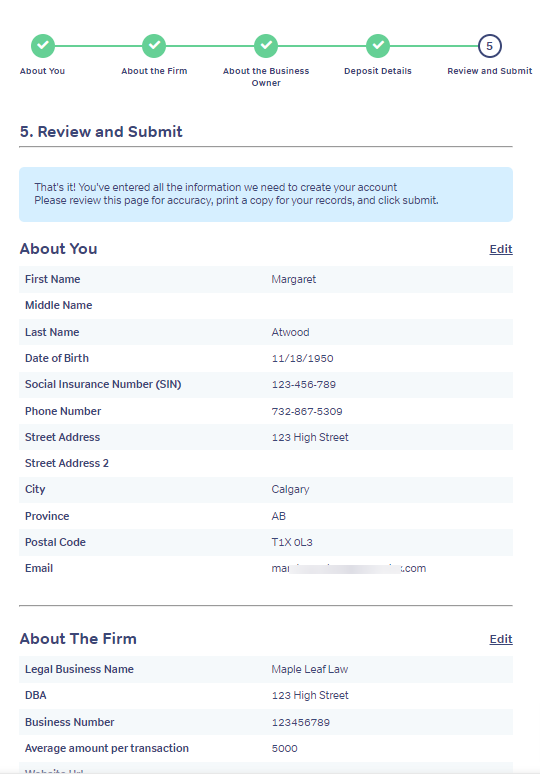Go to Deposit Details step label
Viewport: 540px width, 774px height.
(x=378, y=71)
